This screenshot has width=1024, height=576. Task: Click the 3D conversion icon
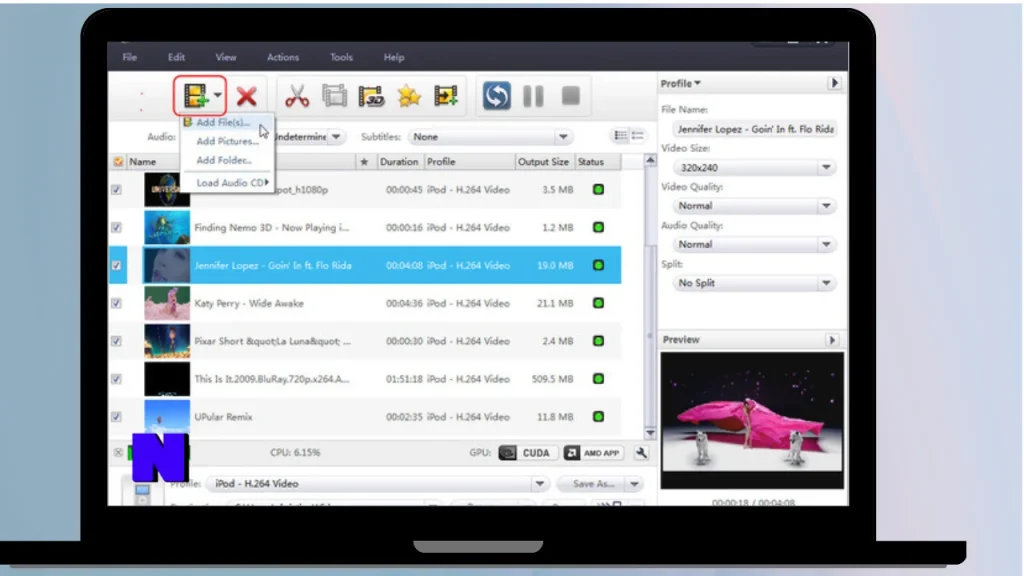[372, 96]
